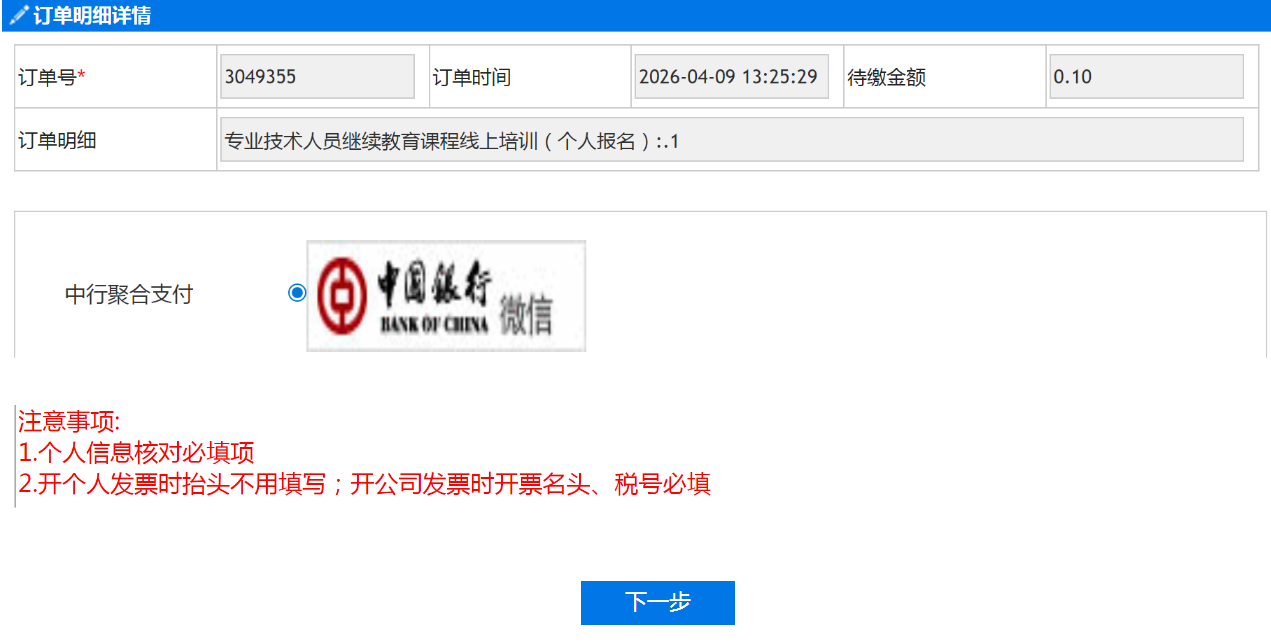Click note 2 about 开个人发票时抬头不用填写

tap(365, 485)
